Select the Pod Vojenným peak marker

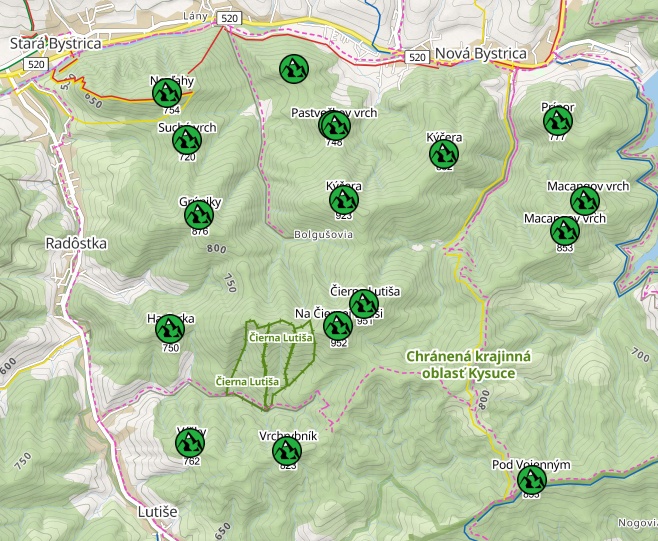tap(531, 480)
